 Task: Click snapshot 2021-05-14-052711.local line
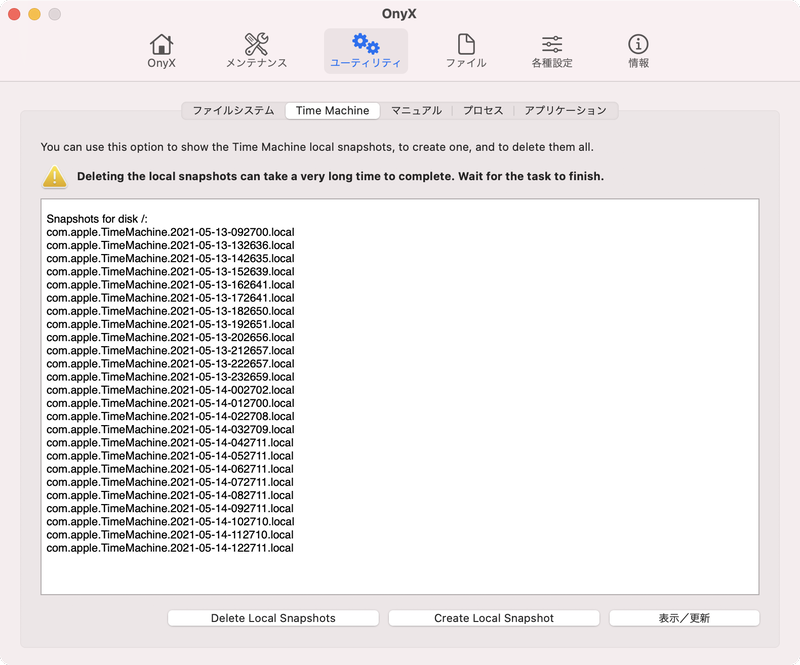(x=170, y=456)
